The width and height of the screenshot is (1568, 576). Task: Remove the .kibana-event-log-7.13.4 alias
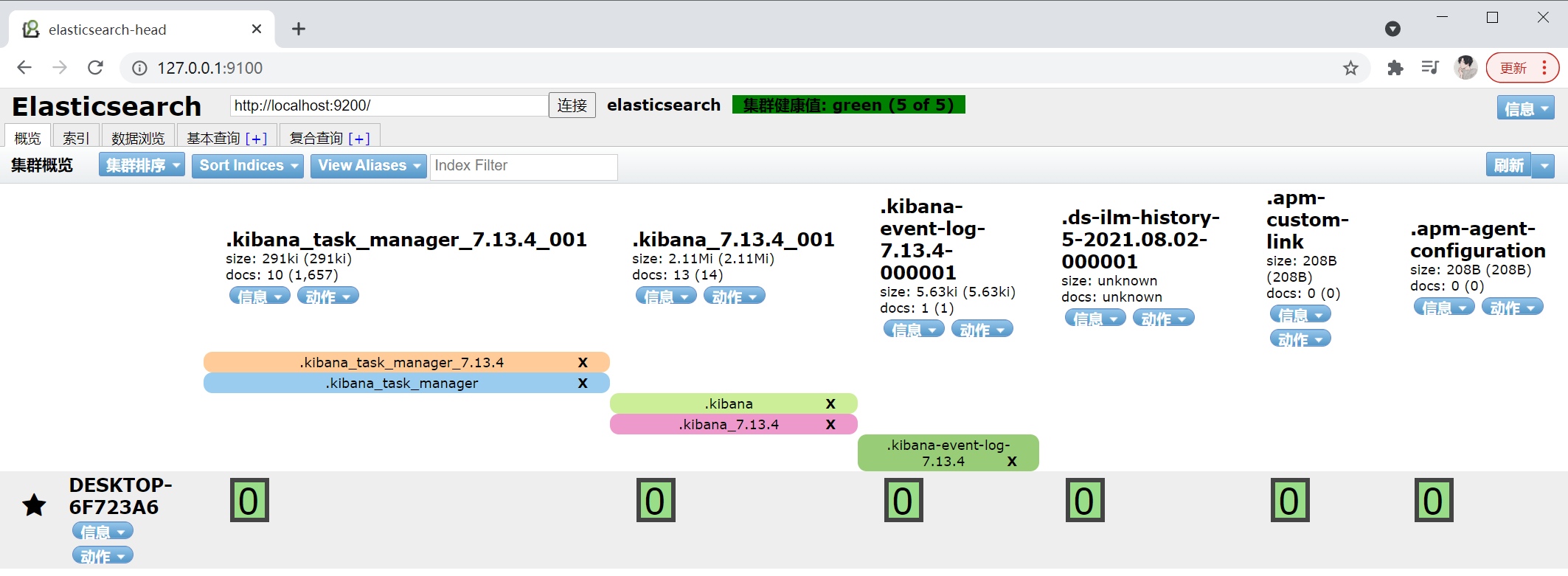[x=1012, y=461]
